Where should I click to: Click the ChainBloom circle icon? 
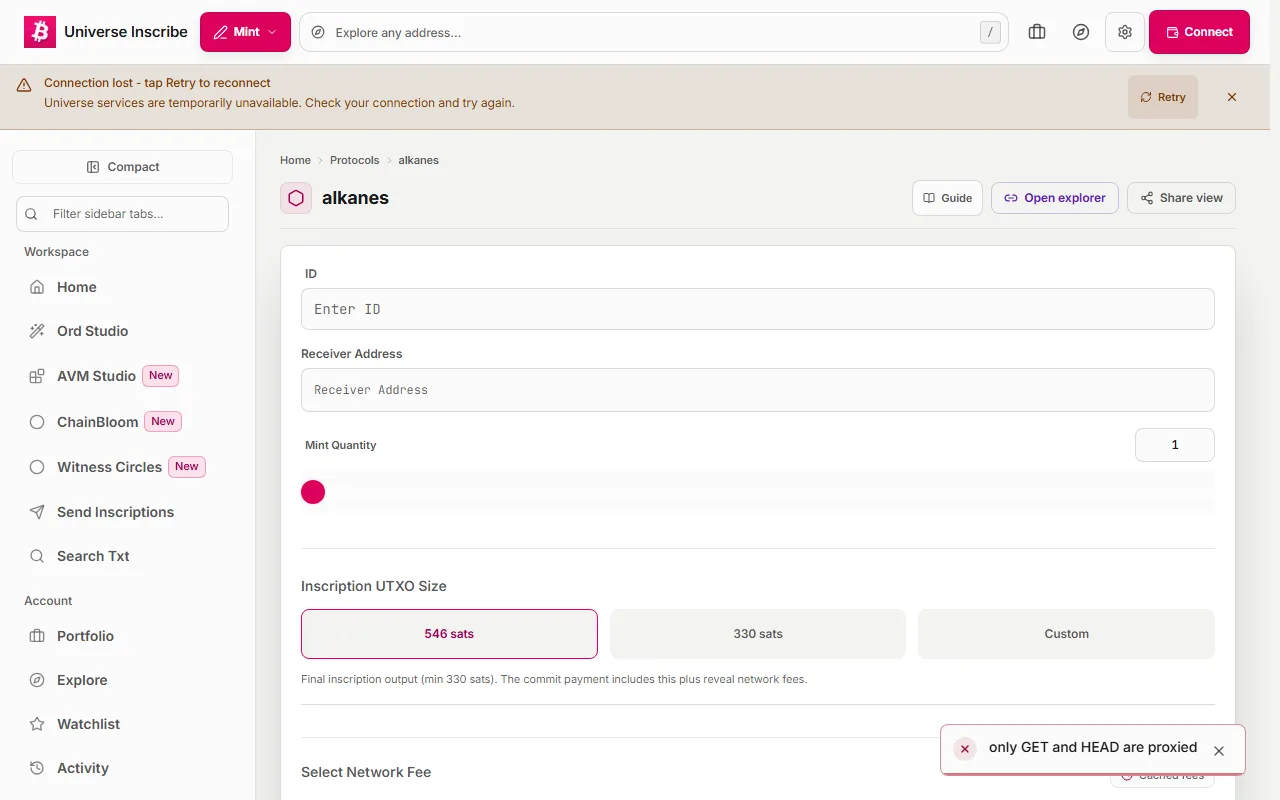coord(37,422)
